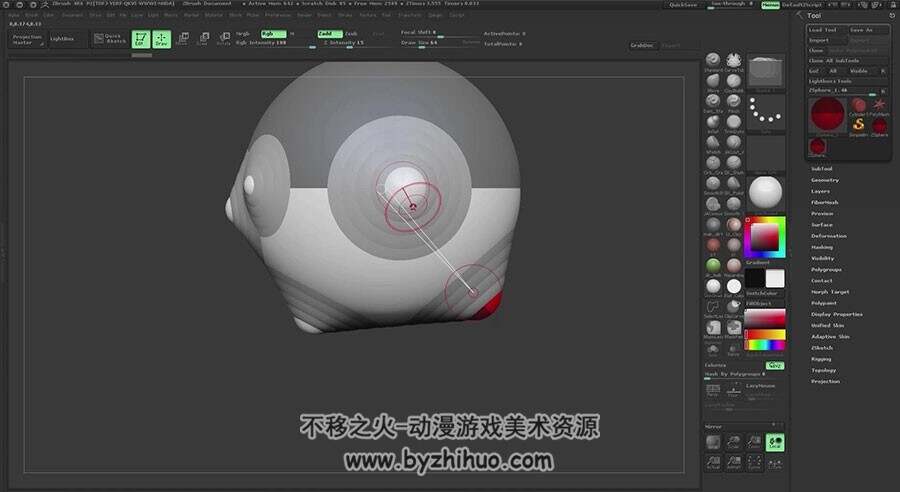
Task: Expand the Layers section
Action: [x=820, y=191]
